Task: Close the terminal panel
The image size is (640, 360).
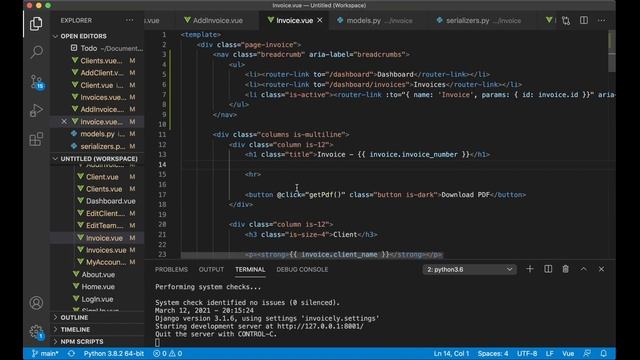Action: click(x=601, y=269)
